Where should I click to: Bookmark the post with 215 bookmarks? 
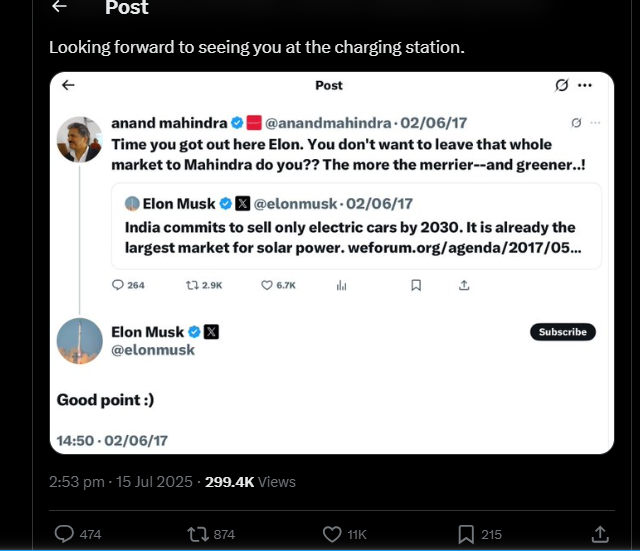point(466,534)
